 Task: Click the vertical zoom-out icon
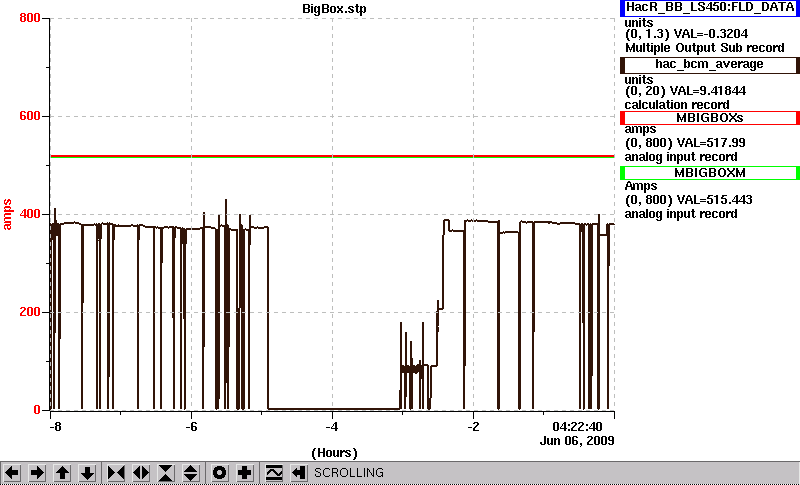click(191, 473)
